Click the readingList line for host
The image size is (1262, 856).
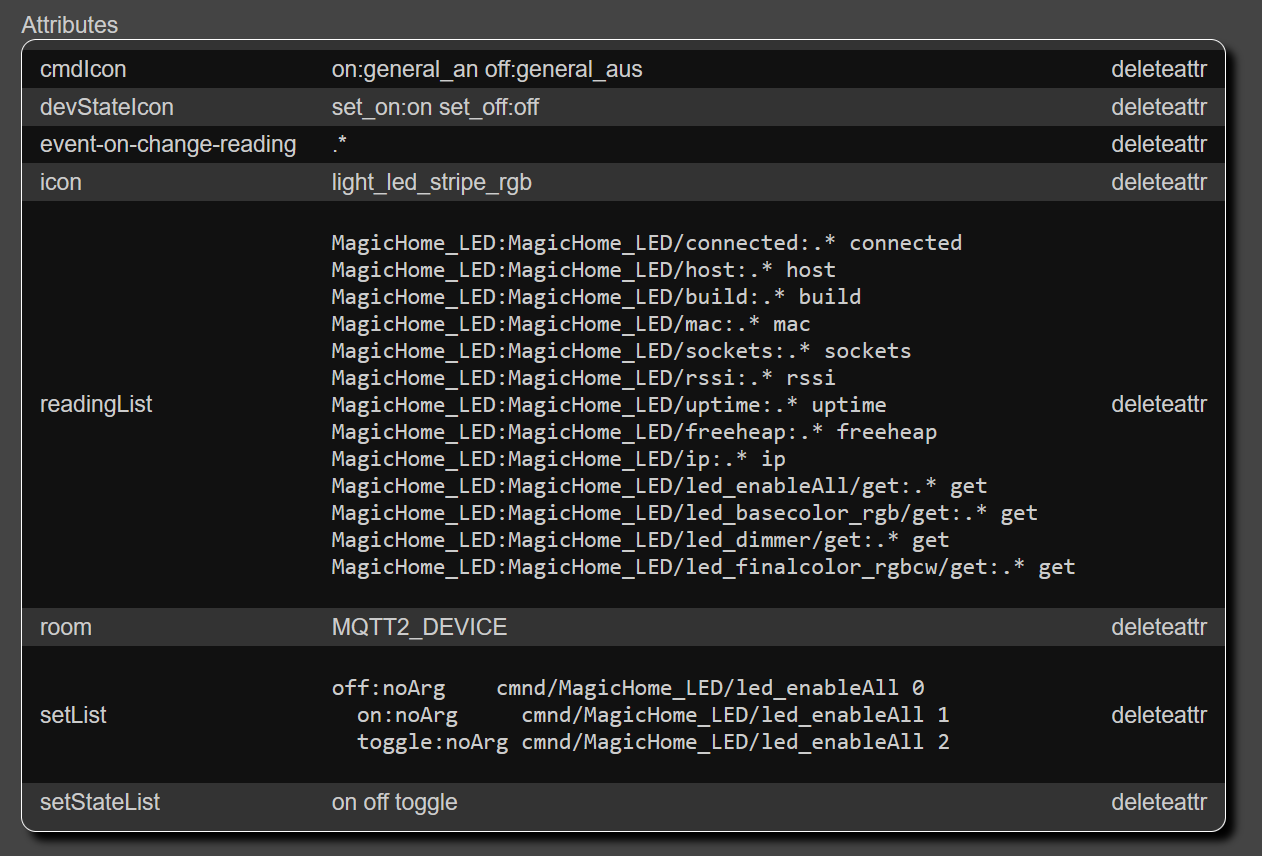[x=584, y=270]
